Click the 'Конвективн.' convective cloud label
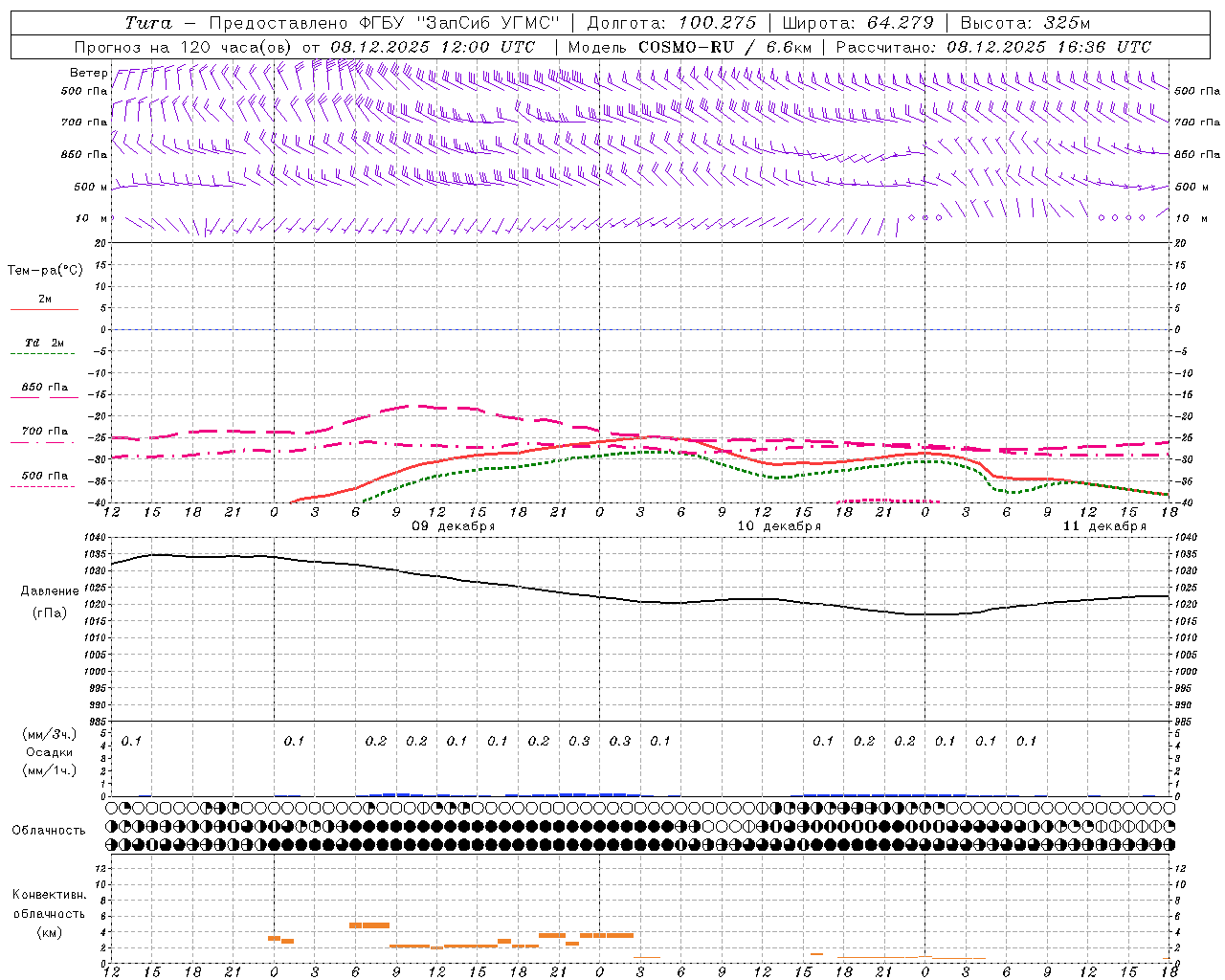Image resolution: width=1225 pixels, height=980 pixels. click(49, 895)
